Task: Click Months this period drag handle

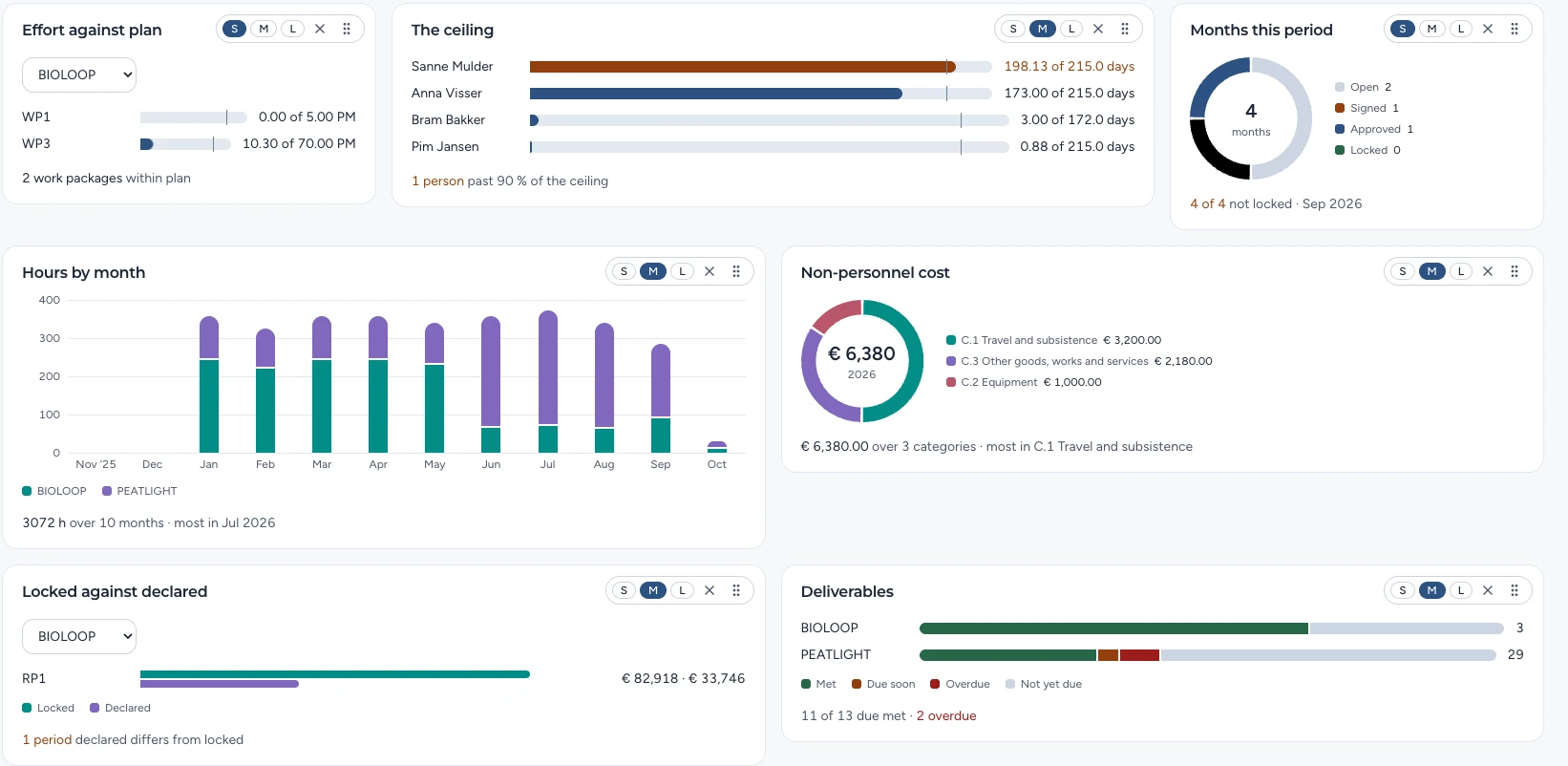Action: [1515, 29]
